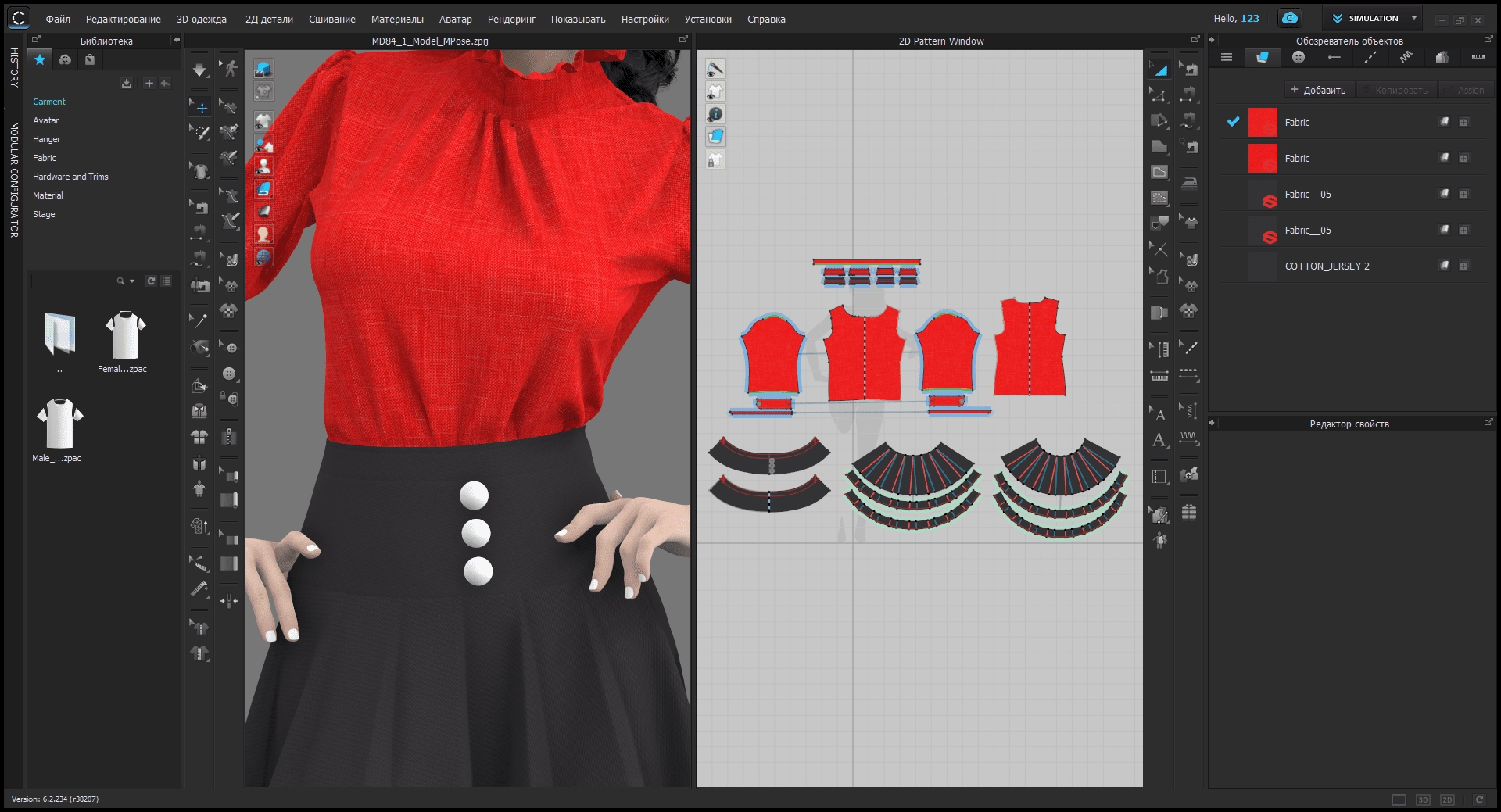Expand the MODULAR CONFIGURATOR side panel
The height and width of the screenshot is (812, 1501).
(x=14, y=180)
